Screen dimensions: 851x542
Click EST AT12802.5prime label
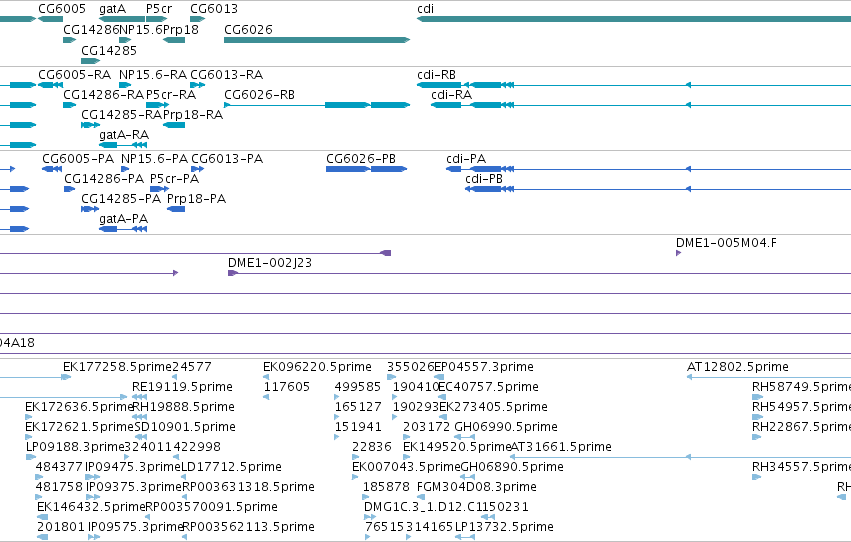[x=738, y=367]
